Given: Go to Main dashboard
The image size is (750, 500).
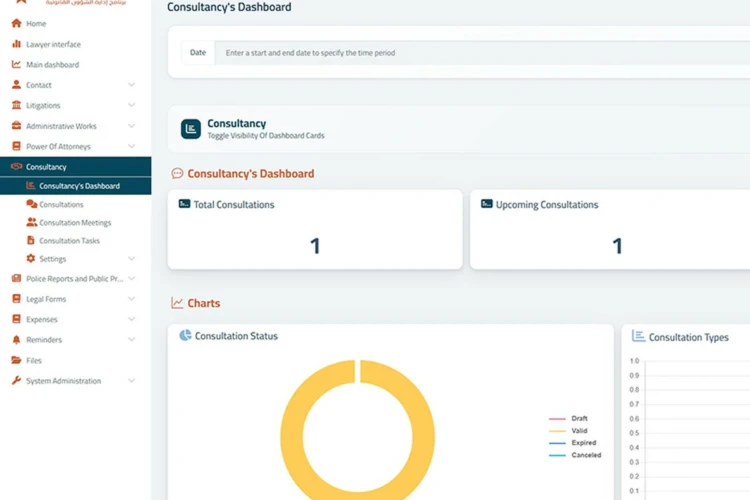Looking at the screenshot, I should pyautogui.click(x=76, y=65).
